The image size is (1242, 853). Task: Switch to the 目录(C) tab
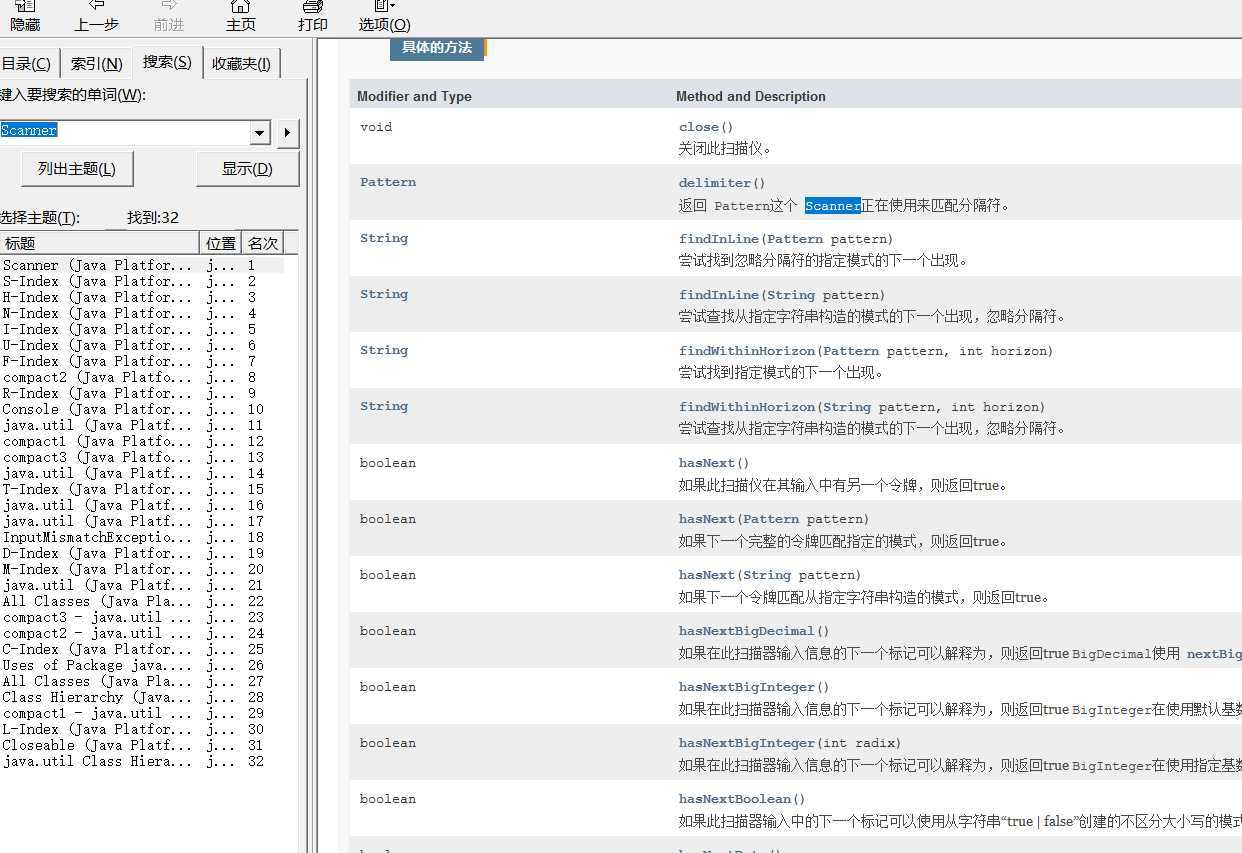(27, 64)
